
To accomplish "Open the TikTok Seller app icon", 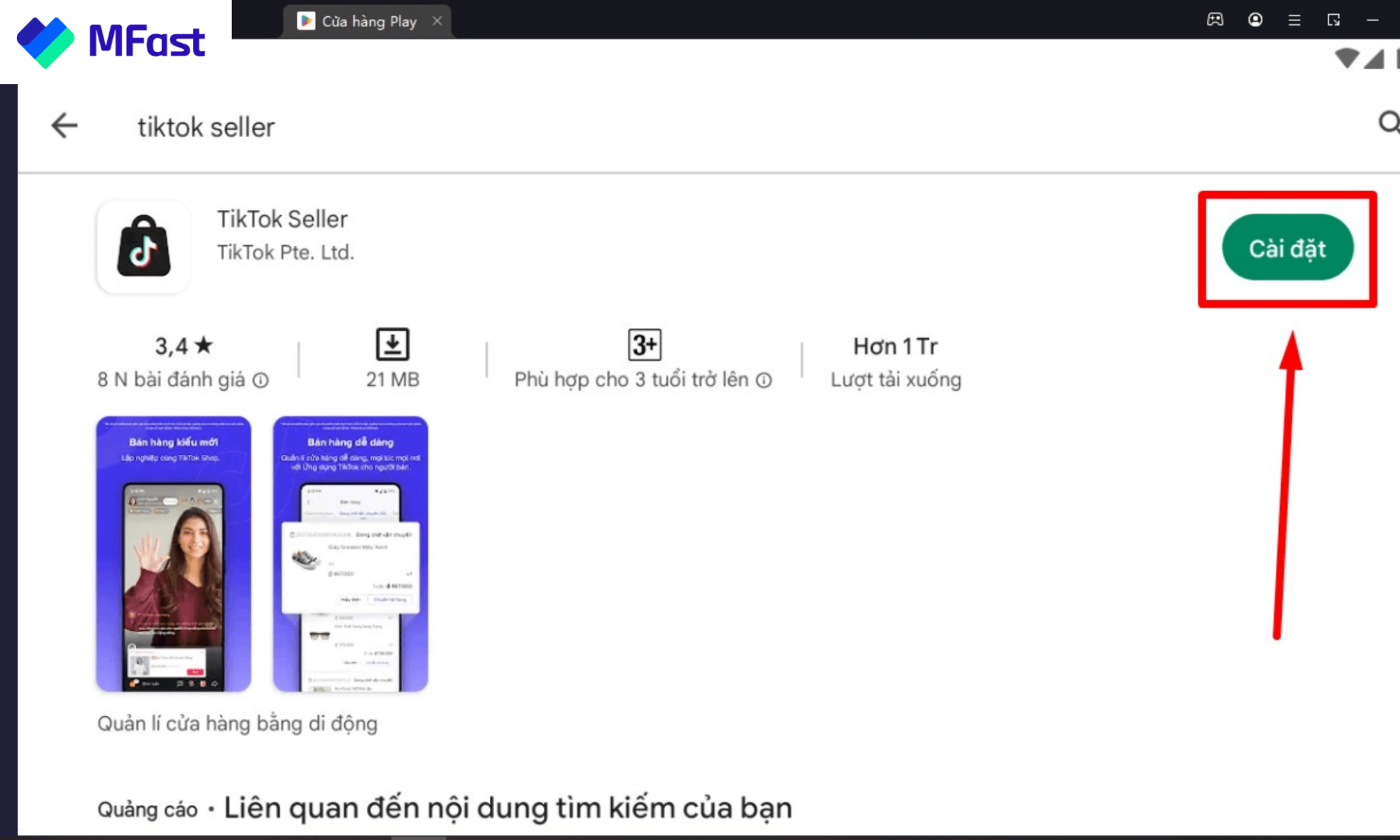I will pyautogui.click(x=144, y=247).
